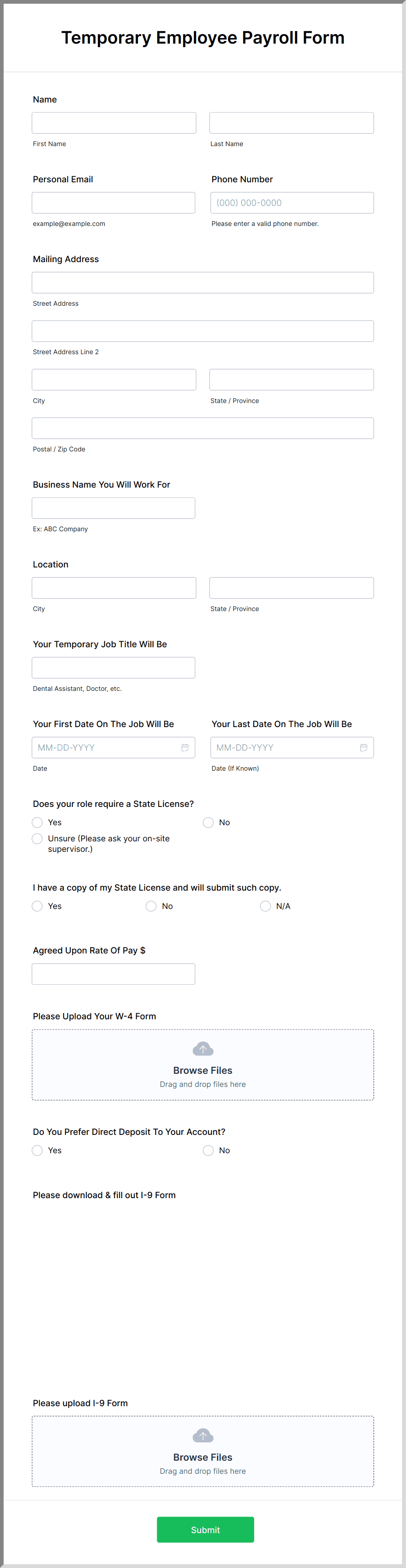Select N/A for State License copy
Screen dimensions: 406x1568
[x=265, y=906]
